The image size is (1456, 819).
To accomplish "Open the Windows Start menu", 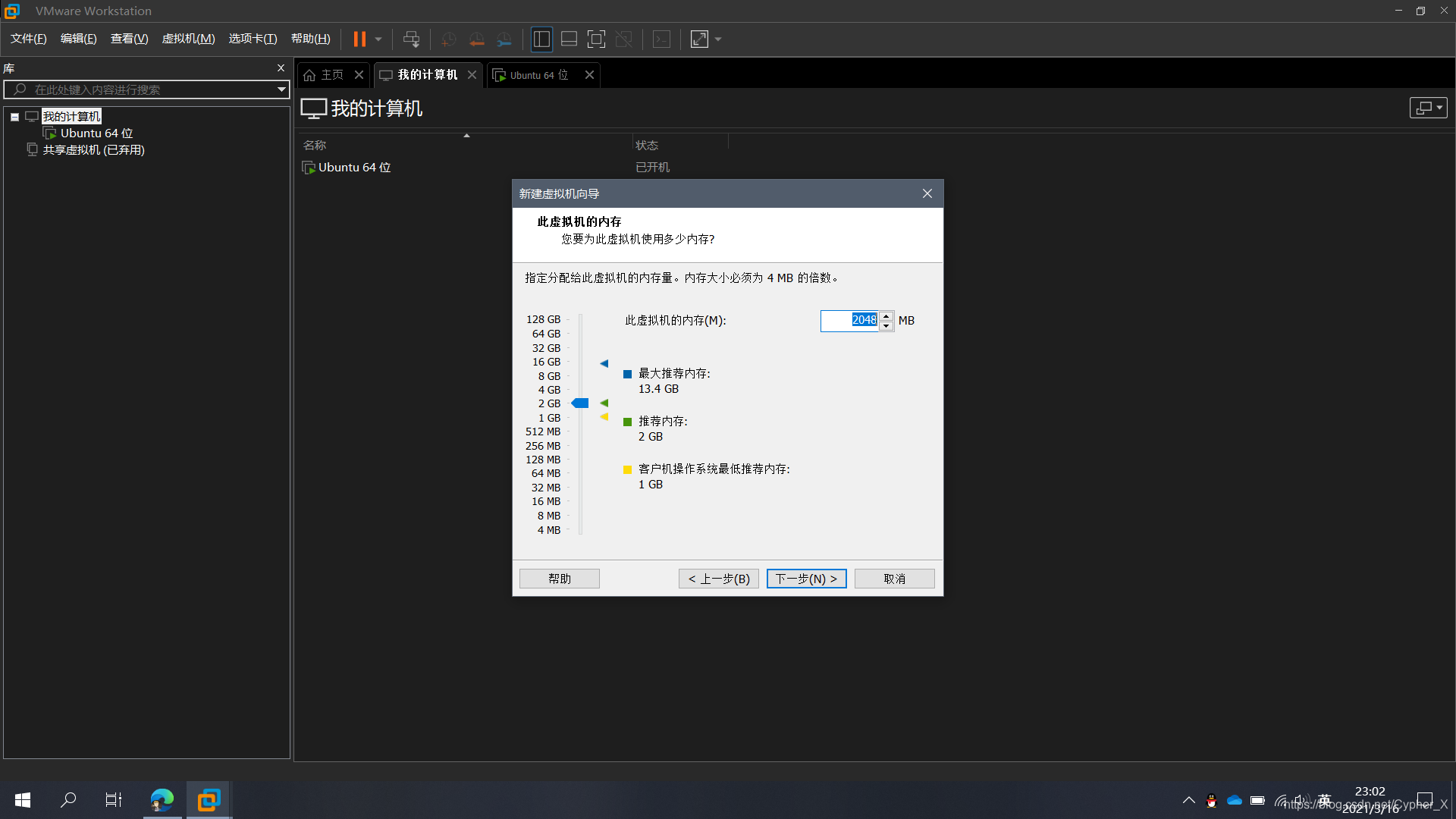I will click(23, 800).
